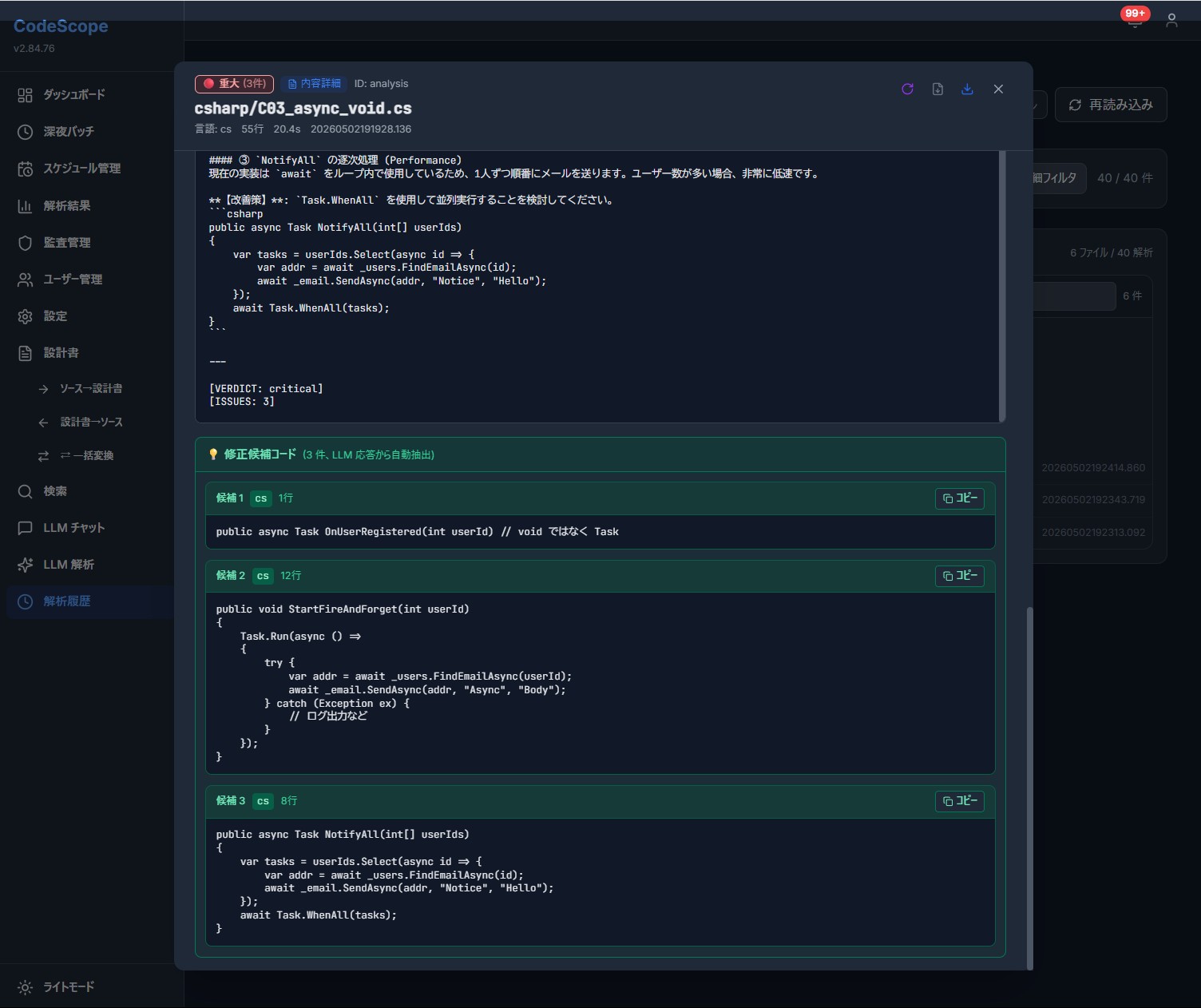Click the CodeScope logo

point(61,26)
